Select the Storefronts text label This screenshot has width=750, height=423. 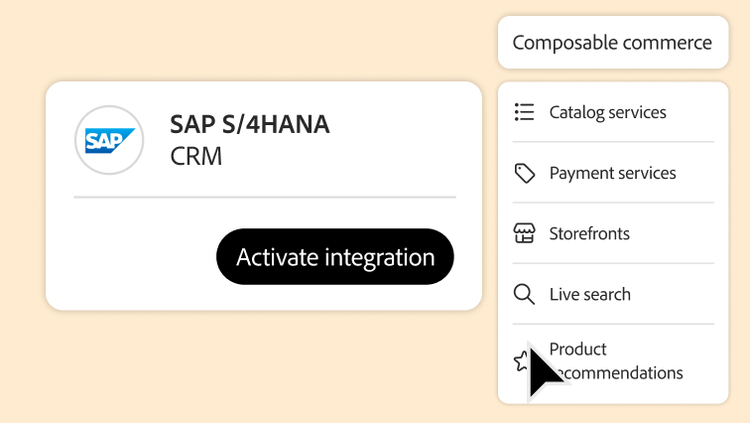point(589,234)
